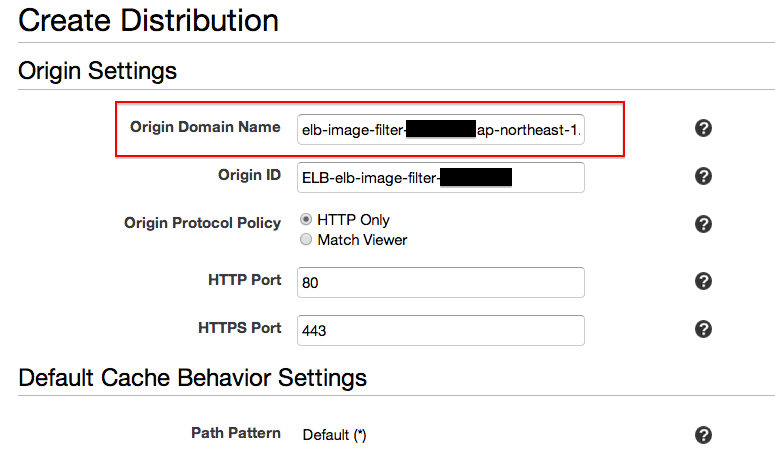The height and width of the screenshot is (467, 775).
Task: Choose the Match Viewer protocol option
Action: (306, 240)
